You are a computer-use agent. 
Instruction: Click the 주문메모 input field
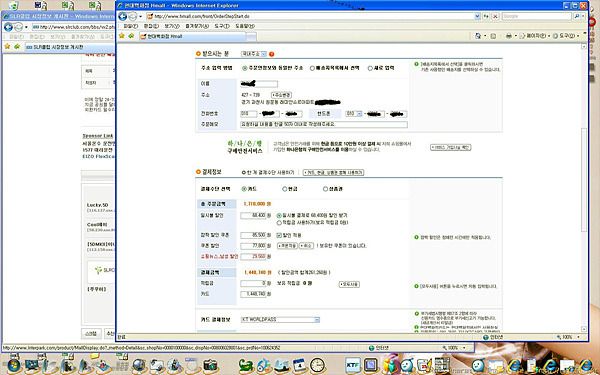(x=324, y=124)
